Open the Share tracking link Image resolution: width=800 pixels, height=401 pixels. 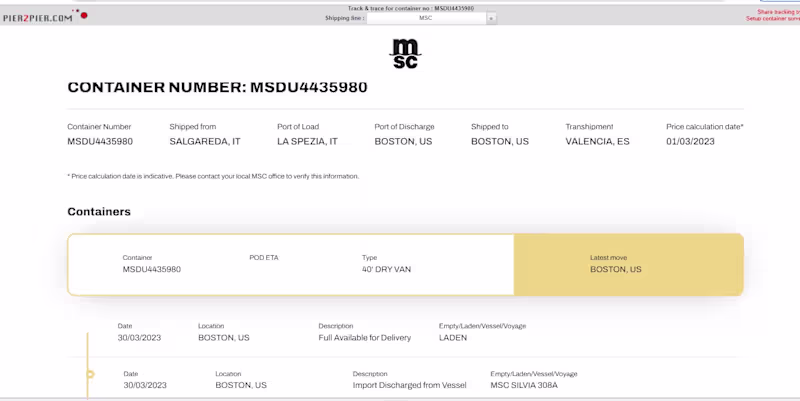click(779, 12)
